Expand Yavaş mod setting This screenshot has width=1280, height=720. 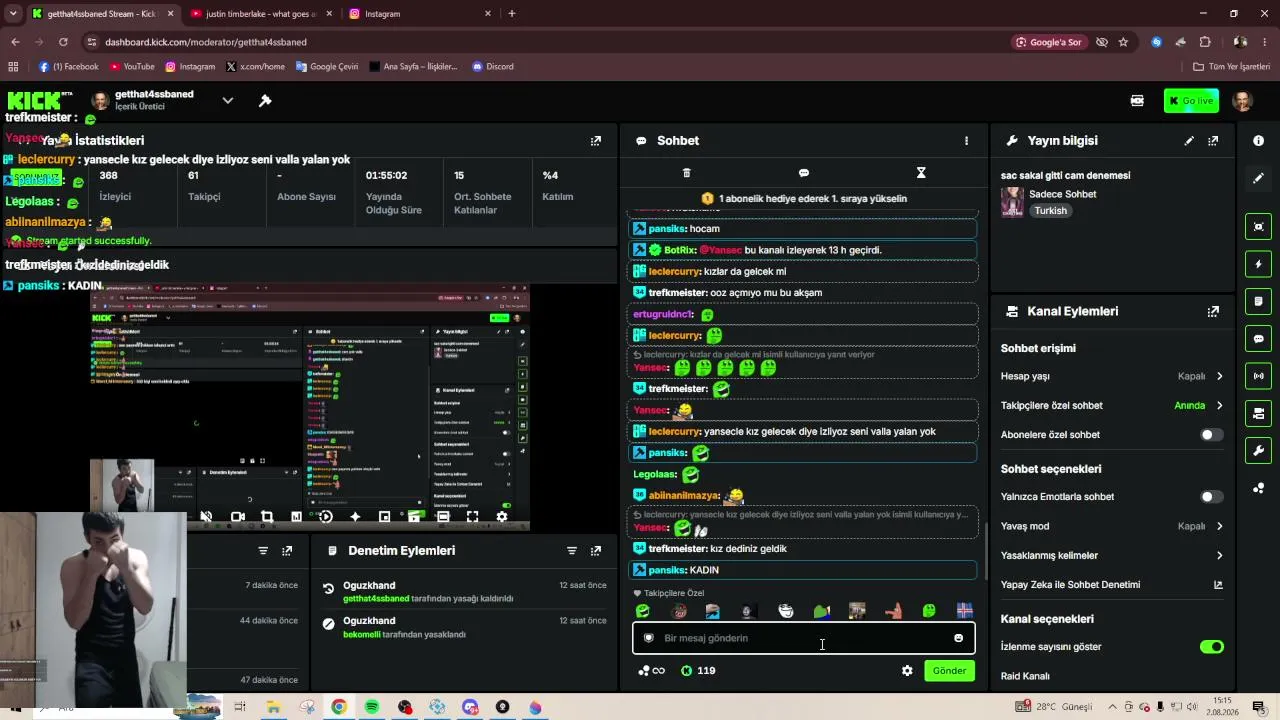[1219, 526]
